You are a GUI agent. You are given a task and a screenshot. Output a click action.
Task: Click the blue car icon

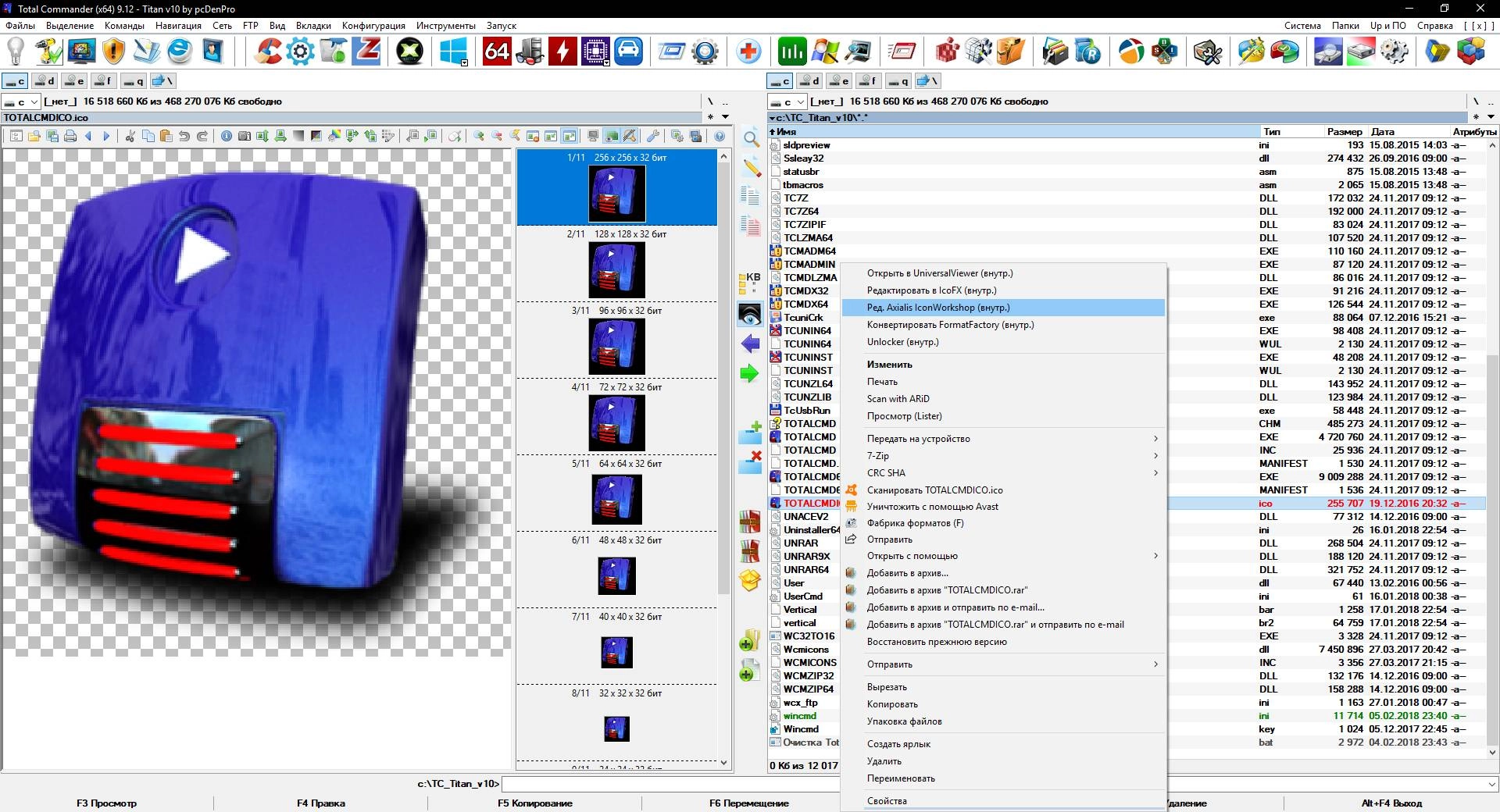(629, 52)
